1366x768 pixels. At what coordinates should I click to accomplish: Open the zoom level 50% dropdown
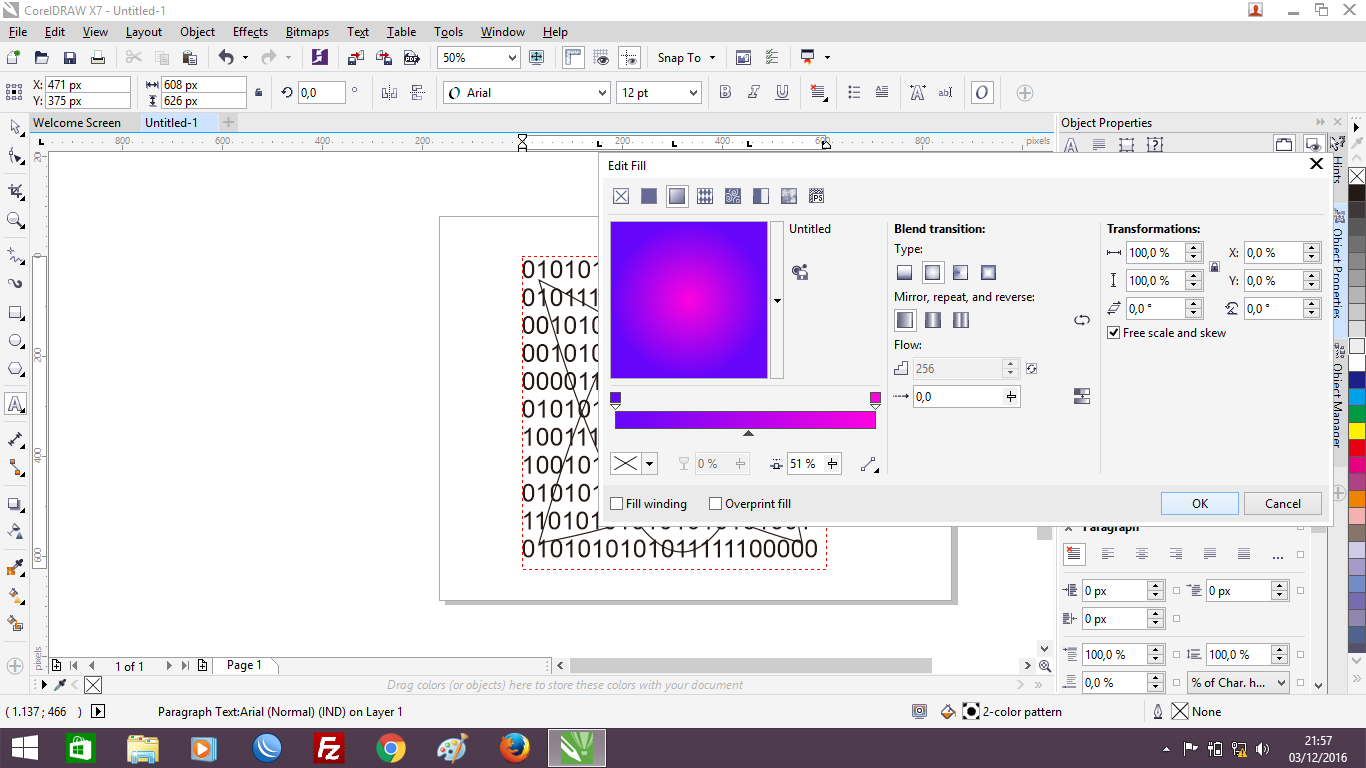[512, 58]
